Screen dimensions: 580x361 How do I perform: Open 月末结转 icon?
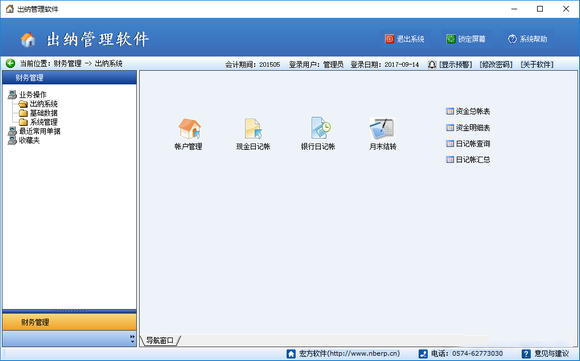[x=382, y=128]
